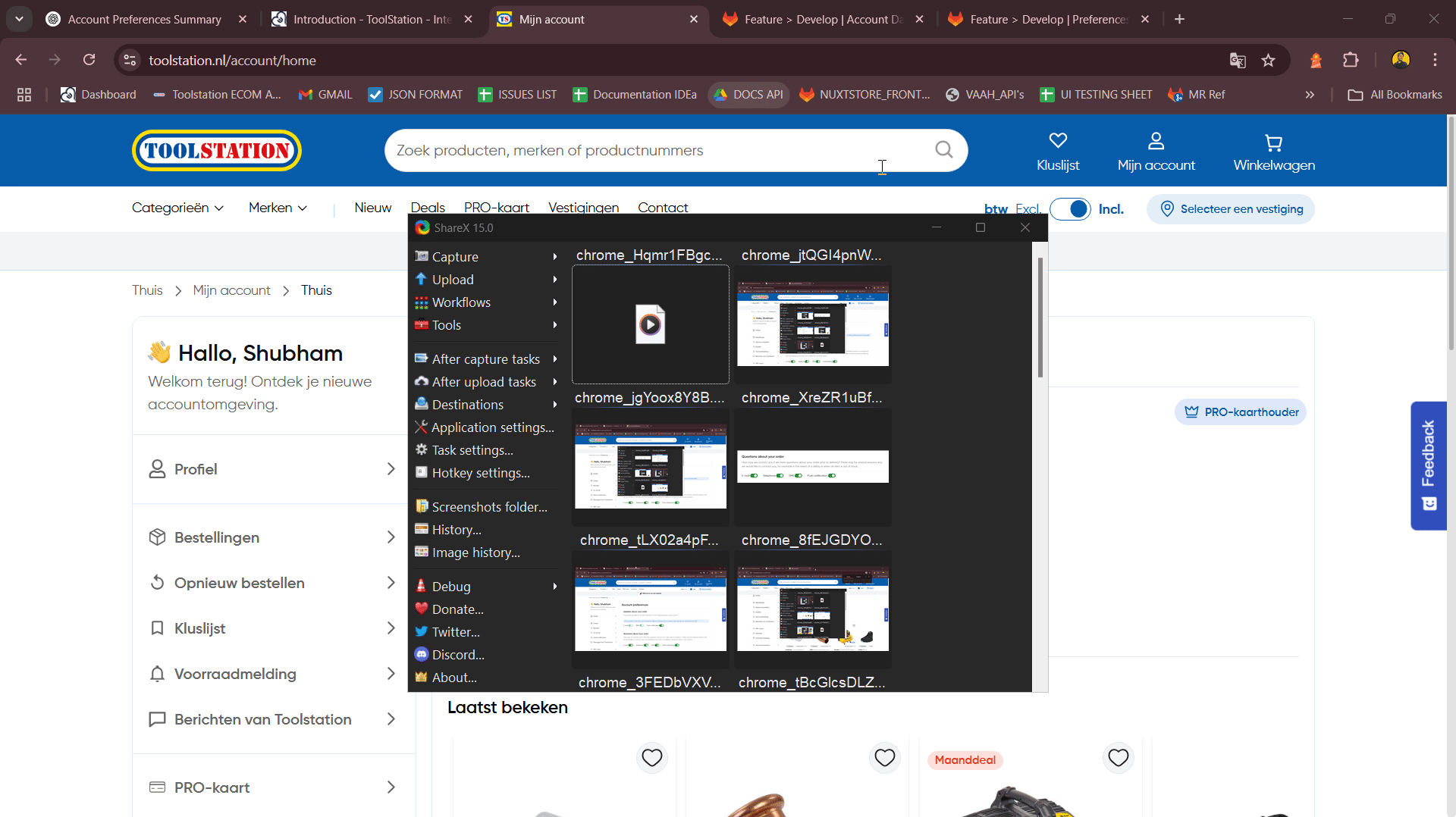
Task: Open the Screenshots folder menu entry
Action: 489,507
